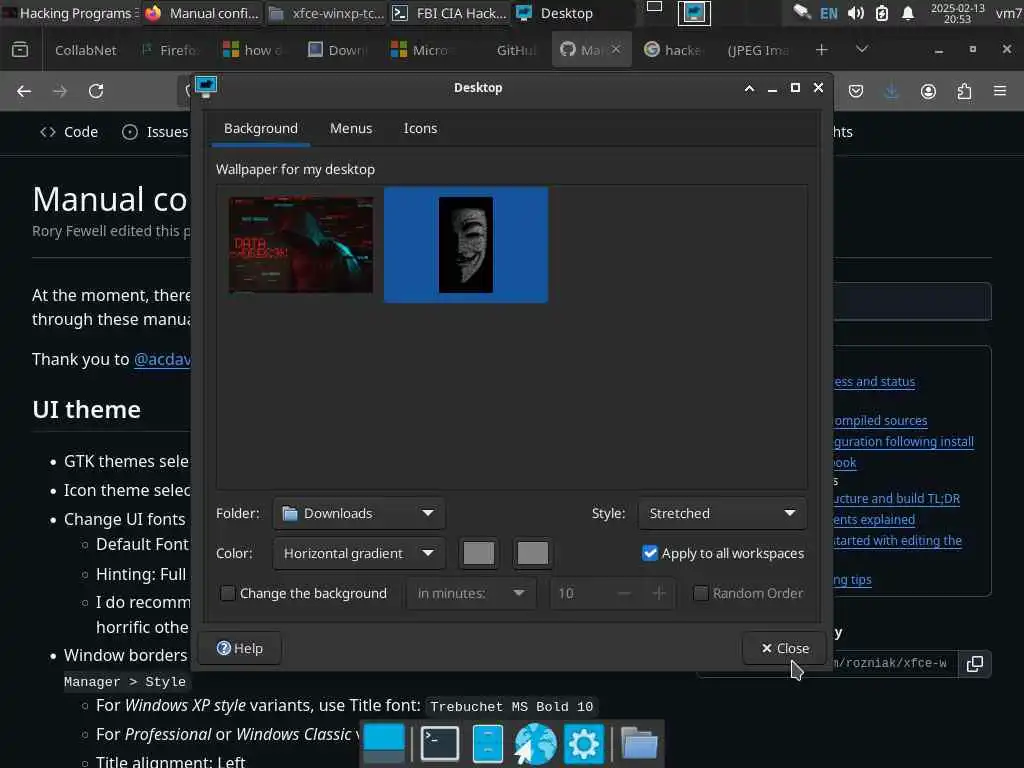Open the notifications bell icon
Screen dimensions: 1024x768
pos(908,13)
